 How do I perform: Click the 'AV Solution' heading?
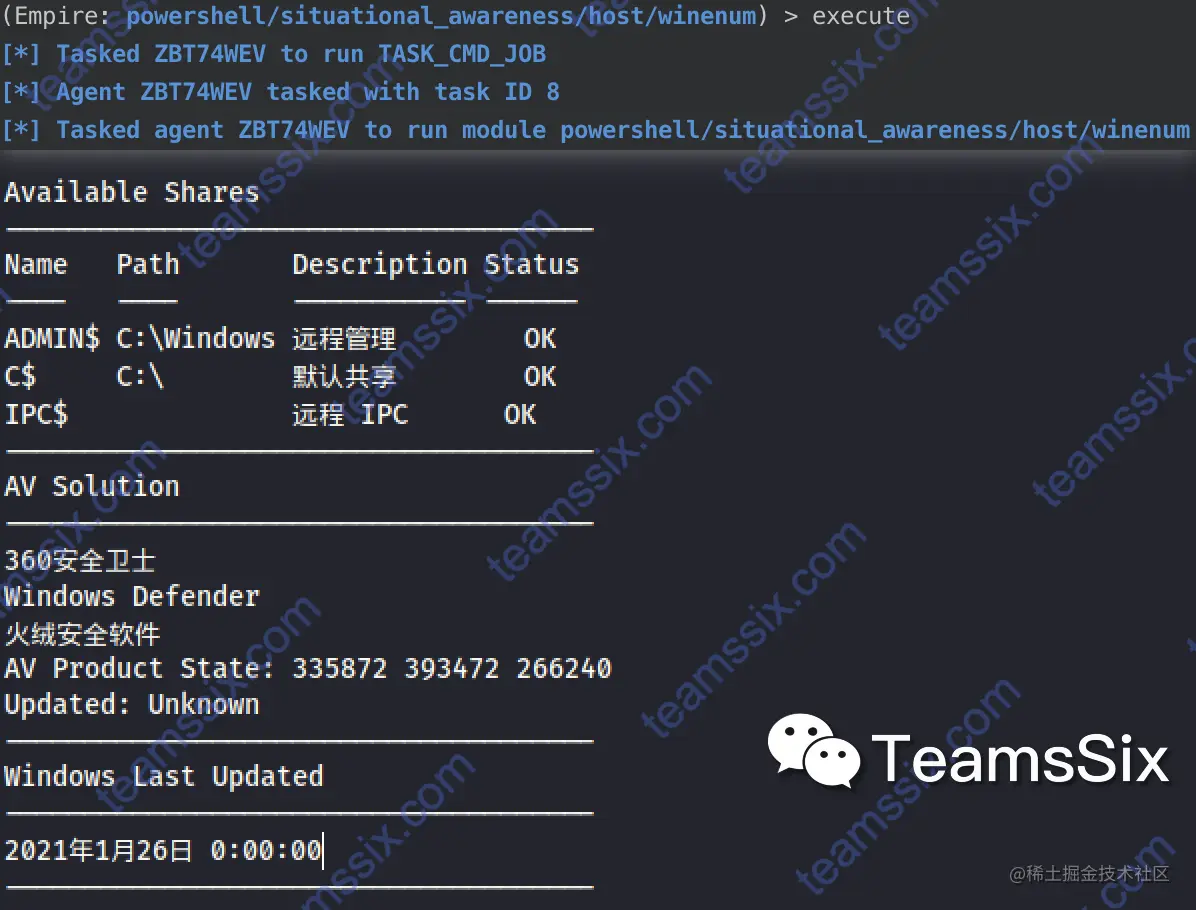tap(92, 487)
